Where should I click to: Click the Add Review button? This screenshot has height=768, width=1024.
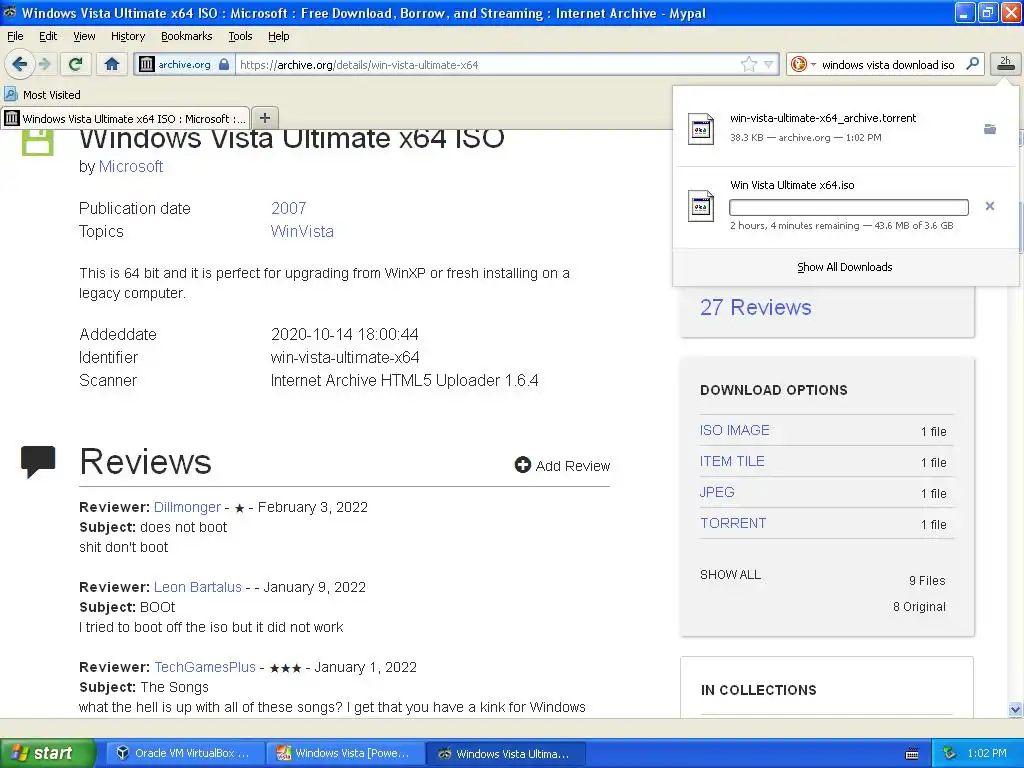point(562,466)
